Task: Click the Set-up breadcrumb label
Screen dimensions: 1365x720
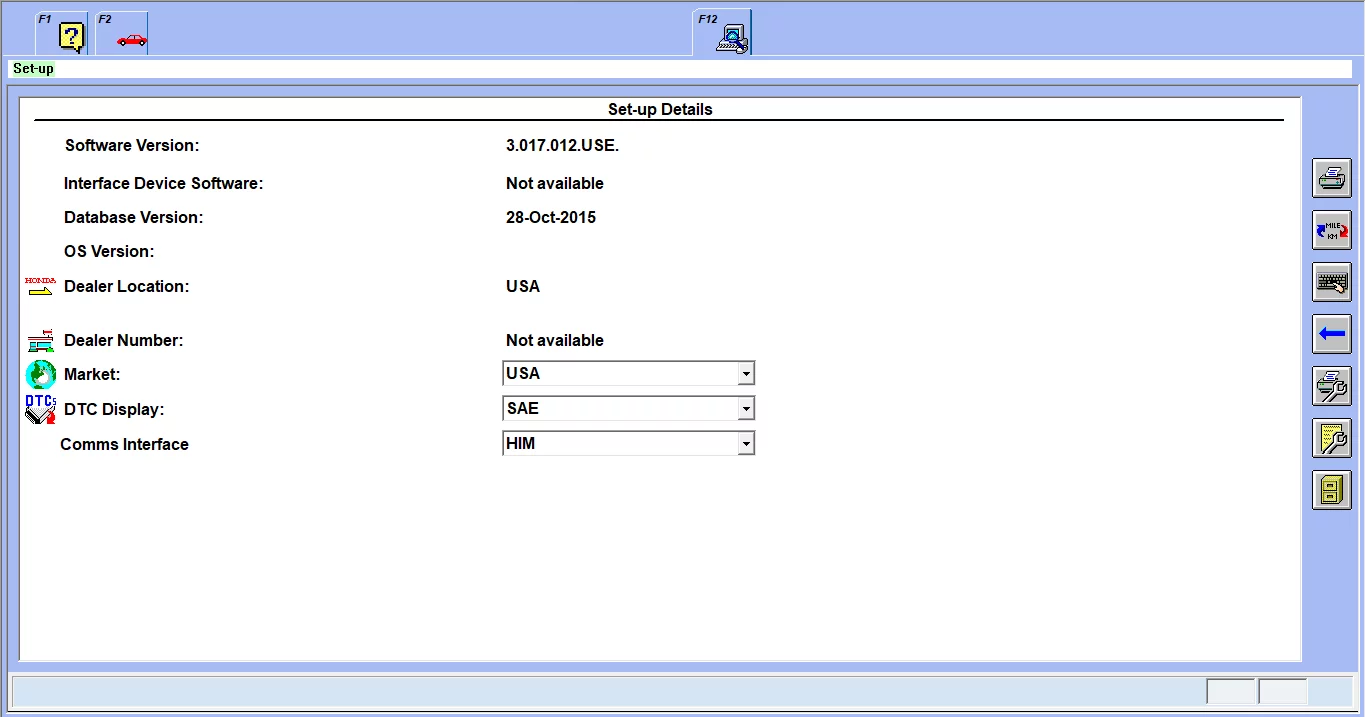Action: point(32,68)
